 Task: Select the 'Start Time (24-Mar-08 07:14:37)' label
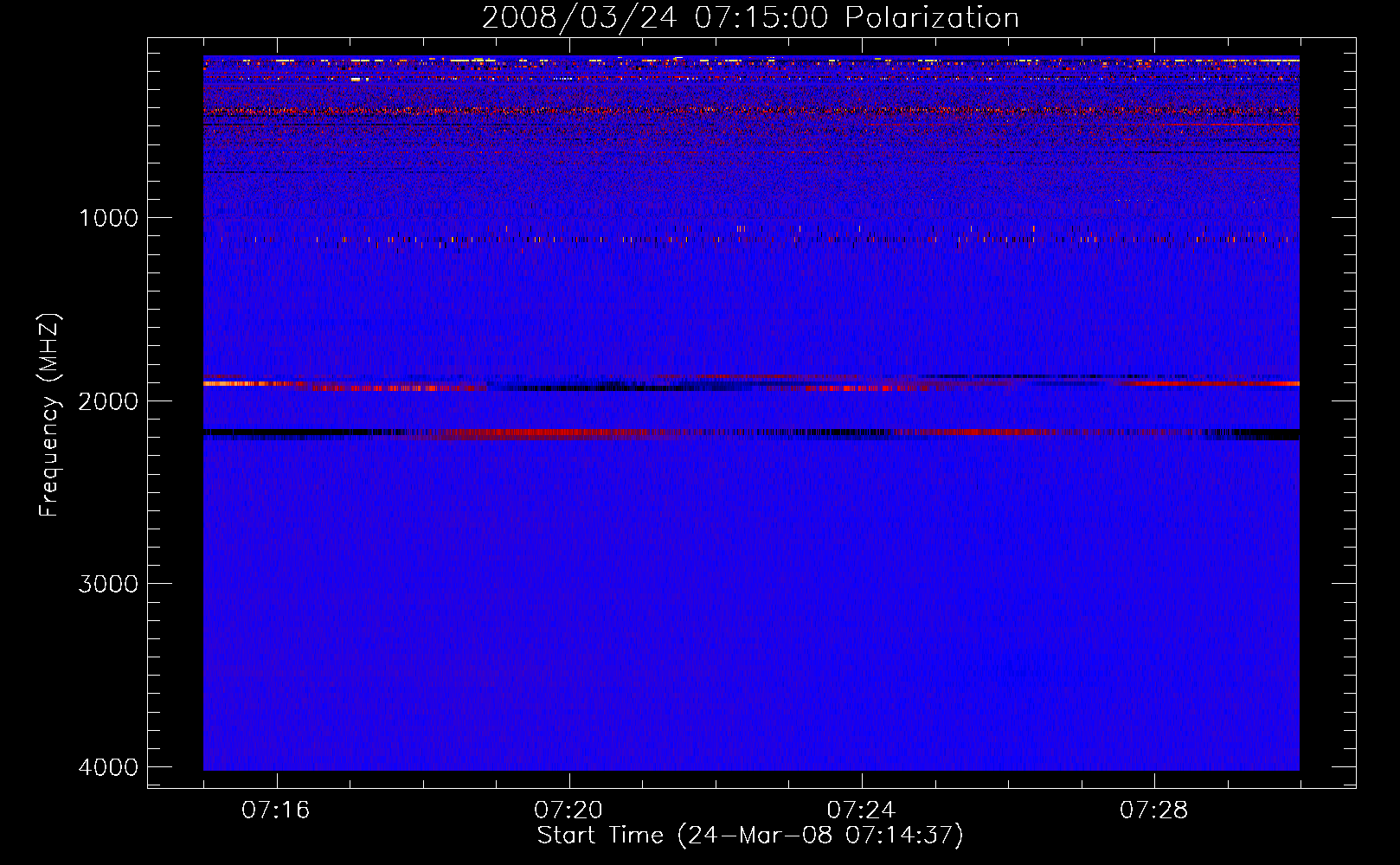click(750, 836)
